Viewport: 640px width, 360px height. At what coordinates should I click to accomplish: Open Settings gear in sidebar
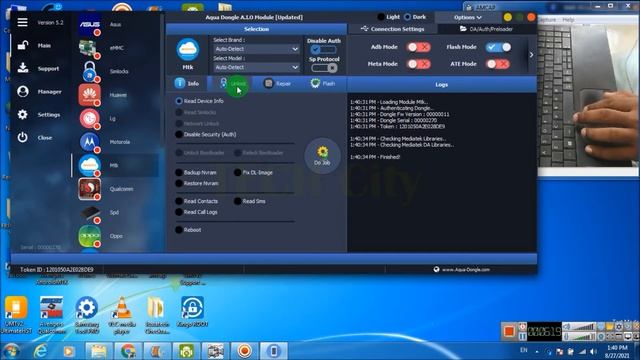point(23,115)
